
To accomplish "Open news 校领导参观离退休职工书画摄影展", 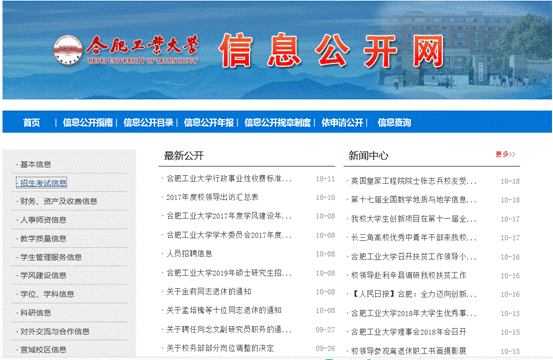I will point(408,351).
